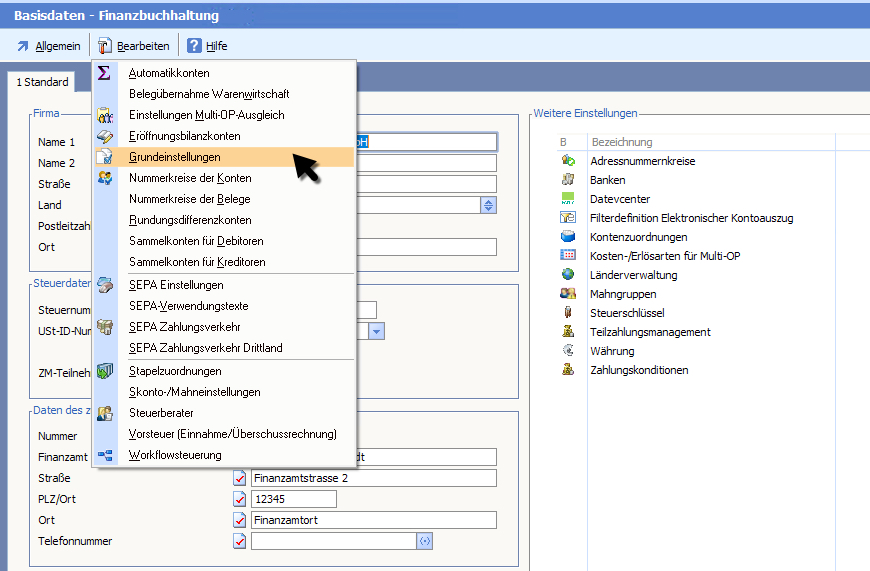
Task: Click into the Finanzamtort text field
Action: pyautogui.click(x=373, y=520)
